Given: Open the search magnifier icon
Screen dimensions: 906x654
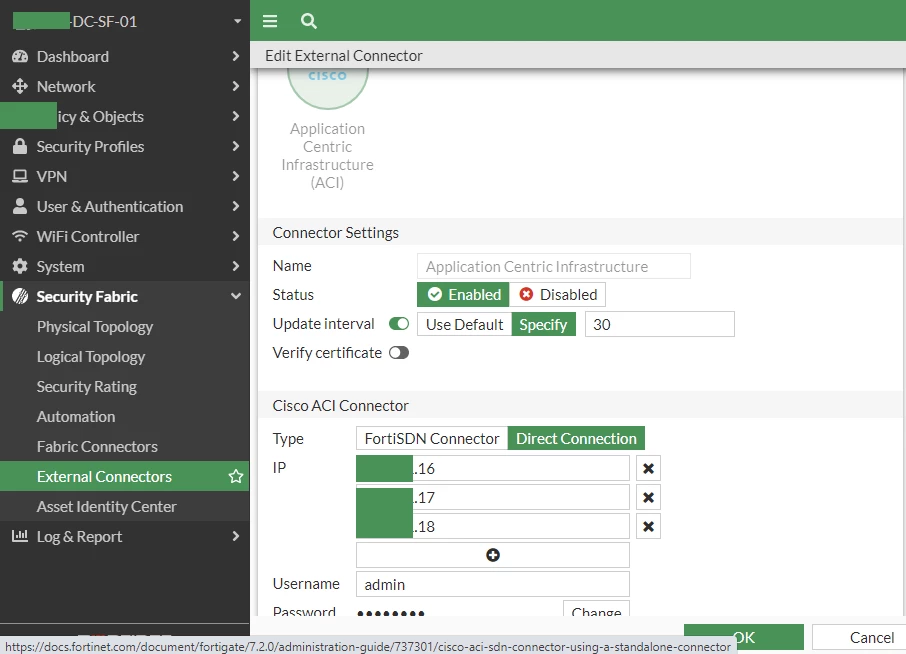Looking at the screenshot, I should point(309,21).
